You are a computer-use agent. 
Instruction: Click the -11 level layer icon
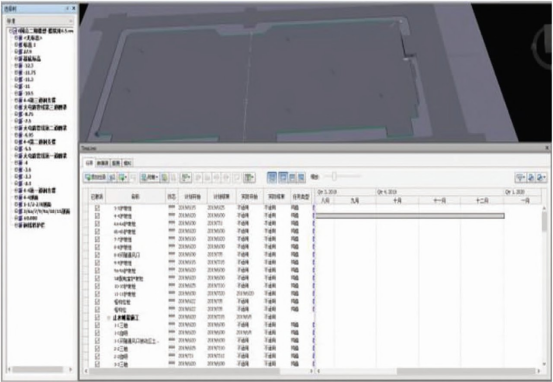(21, 86)
